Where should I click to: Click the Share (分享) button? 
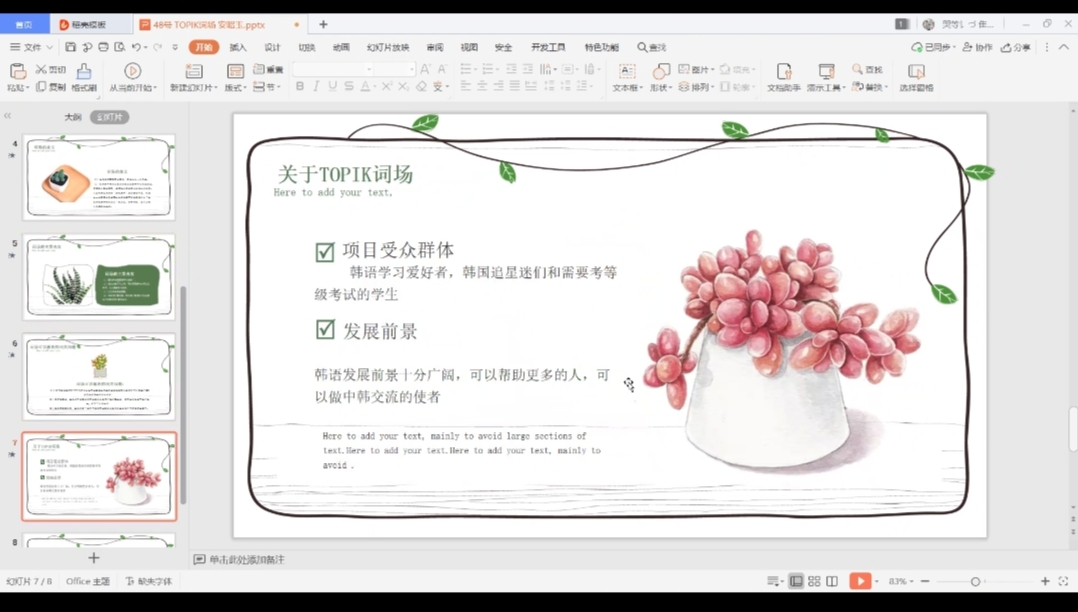tap(1018, 47)
